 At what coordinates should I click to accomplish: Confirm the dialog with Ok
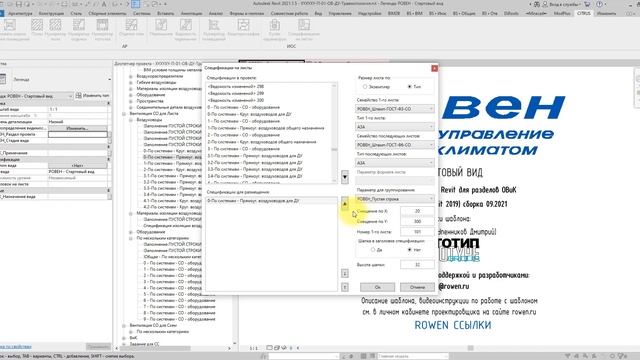pos(378,287)
